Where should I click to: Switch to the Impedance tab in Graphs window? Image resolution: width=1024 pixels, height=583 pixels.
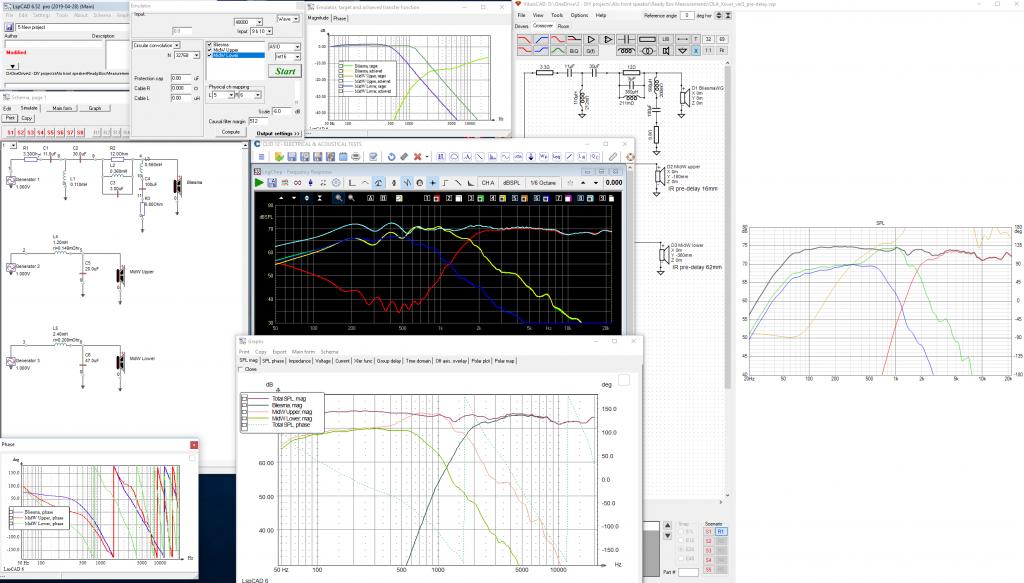300,360
